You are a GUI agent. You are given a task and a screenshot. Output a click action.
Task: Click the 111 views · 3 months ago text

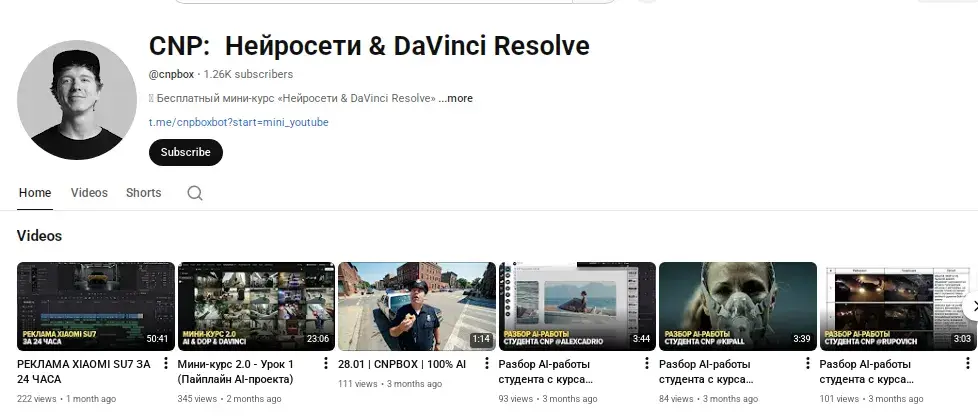tap(390, 384)
